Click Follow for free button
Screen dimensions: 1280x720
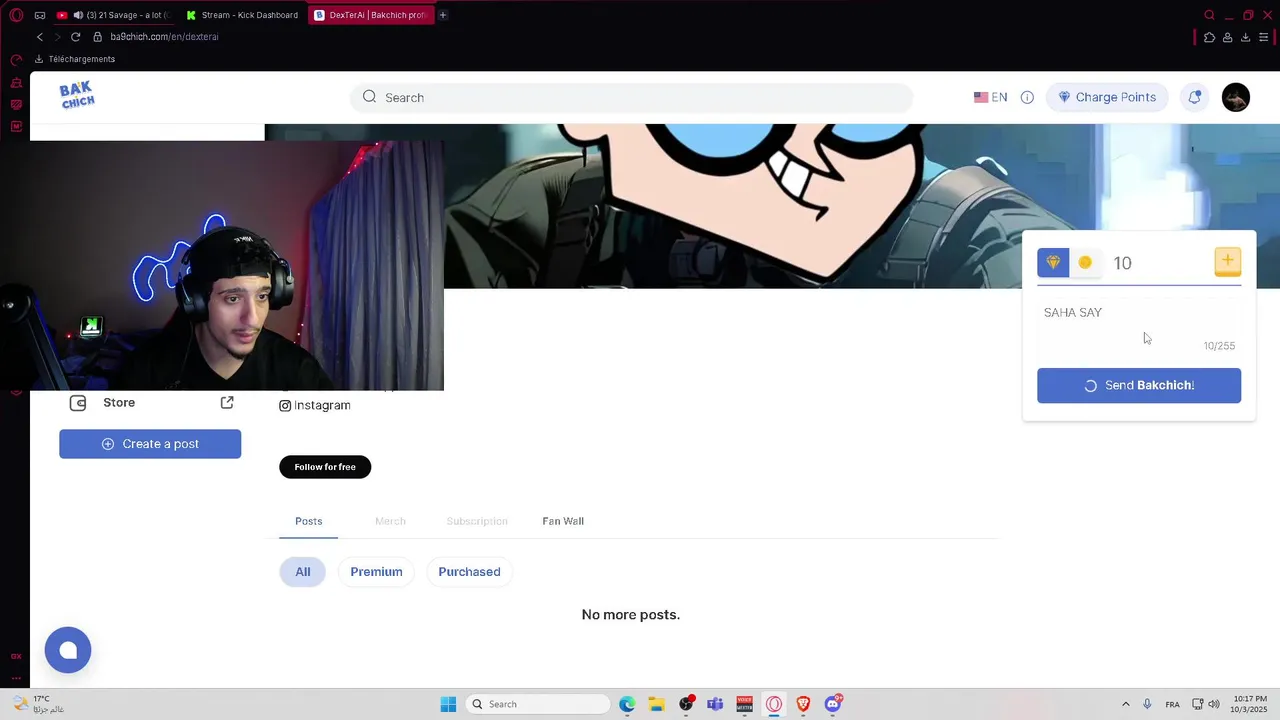tap(325, 467)
